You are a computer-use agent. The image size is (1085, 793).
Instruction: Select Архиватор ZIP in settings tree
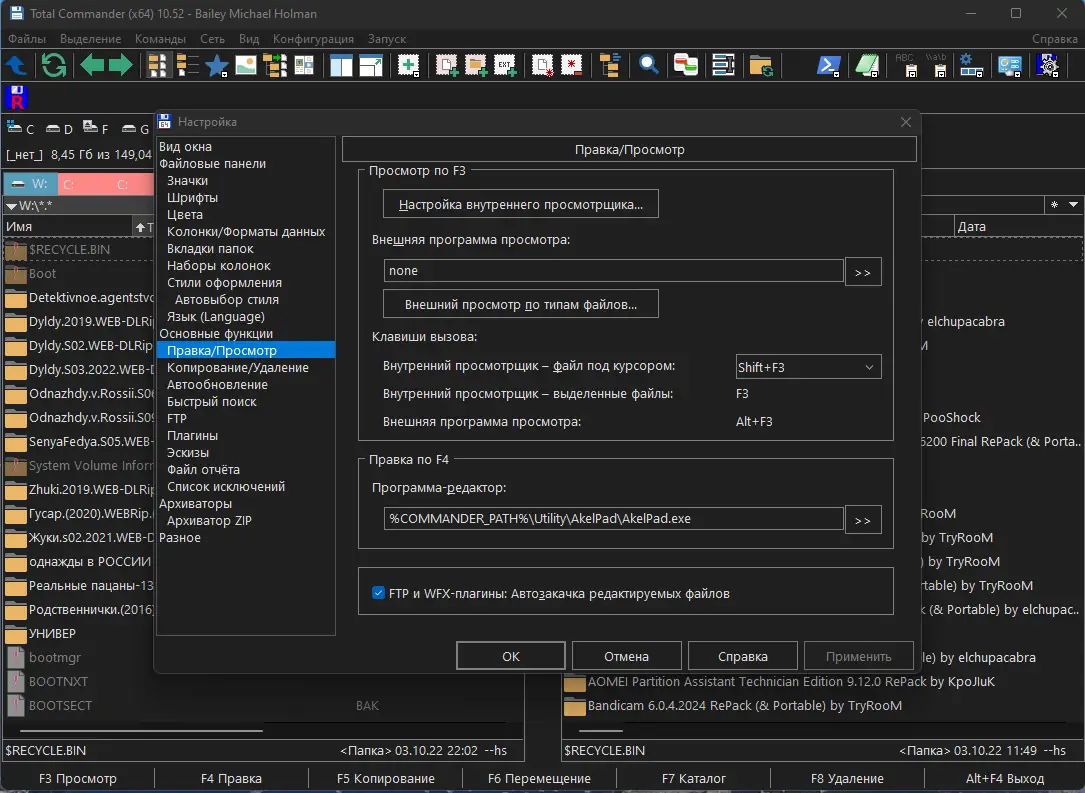pyautogui.click(x=209, y=520)
